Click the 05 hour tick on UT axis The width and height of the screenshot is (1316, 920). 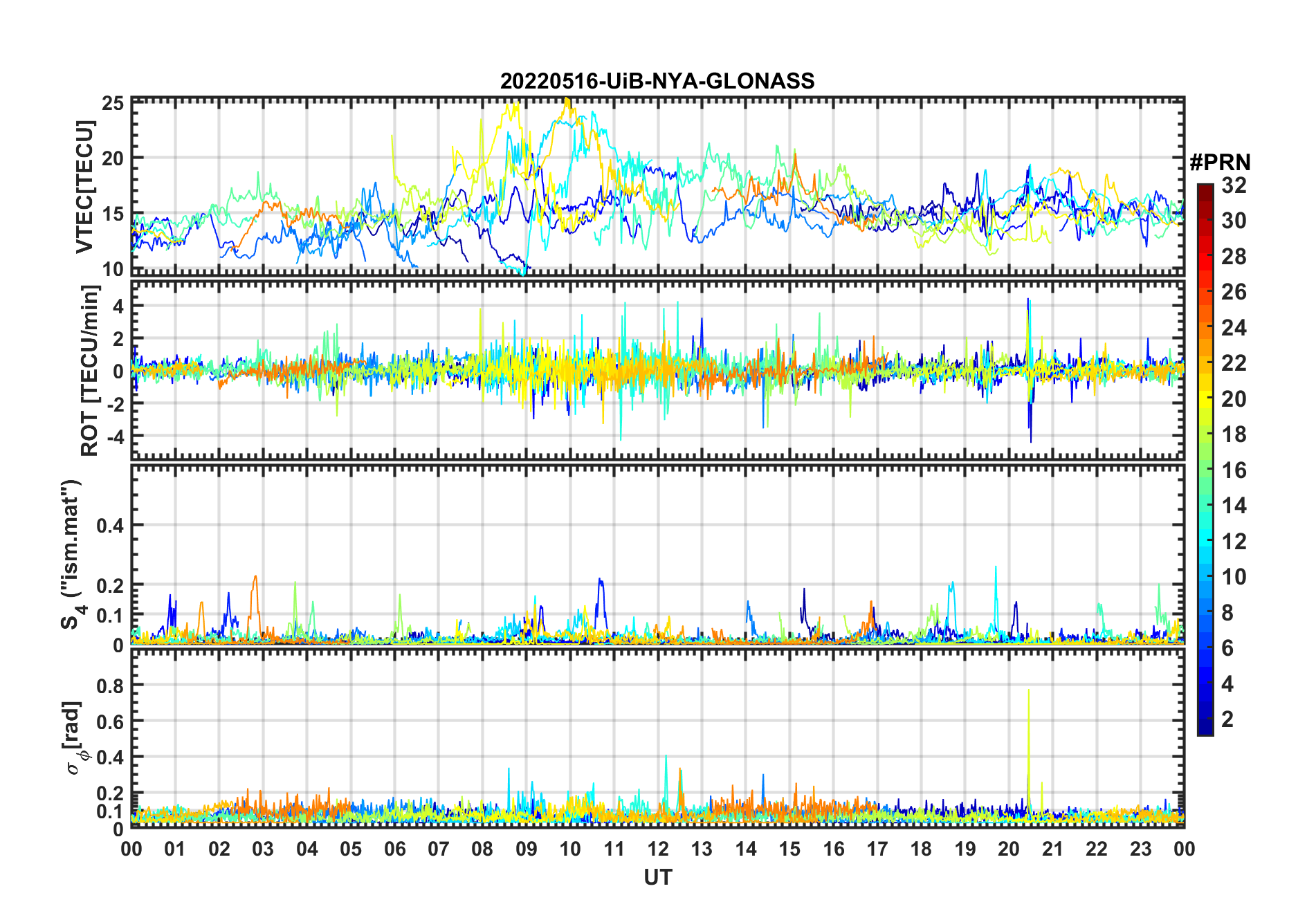(x=351, y=849)
